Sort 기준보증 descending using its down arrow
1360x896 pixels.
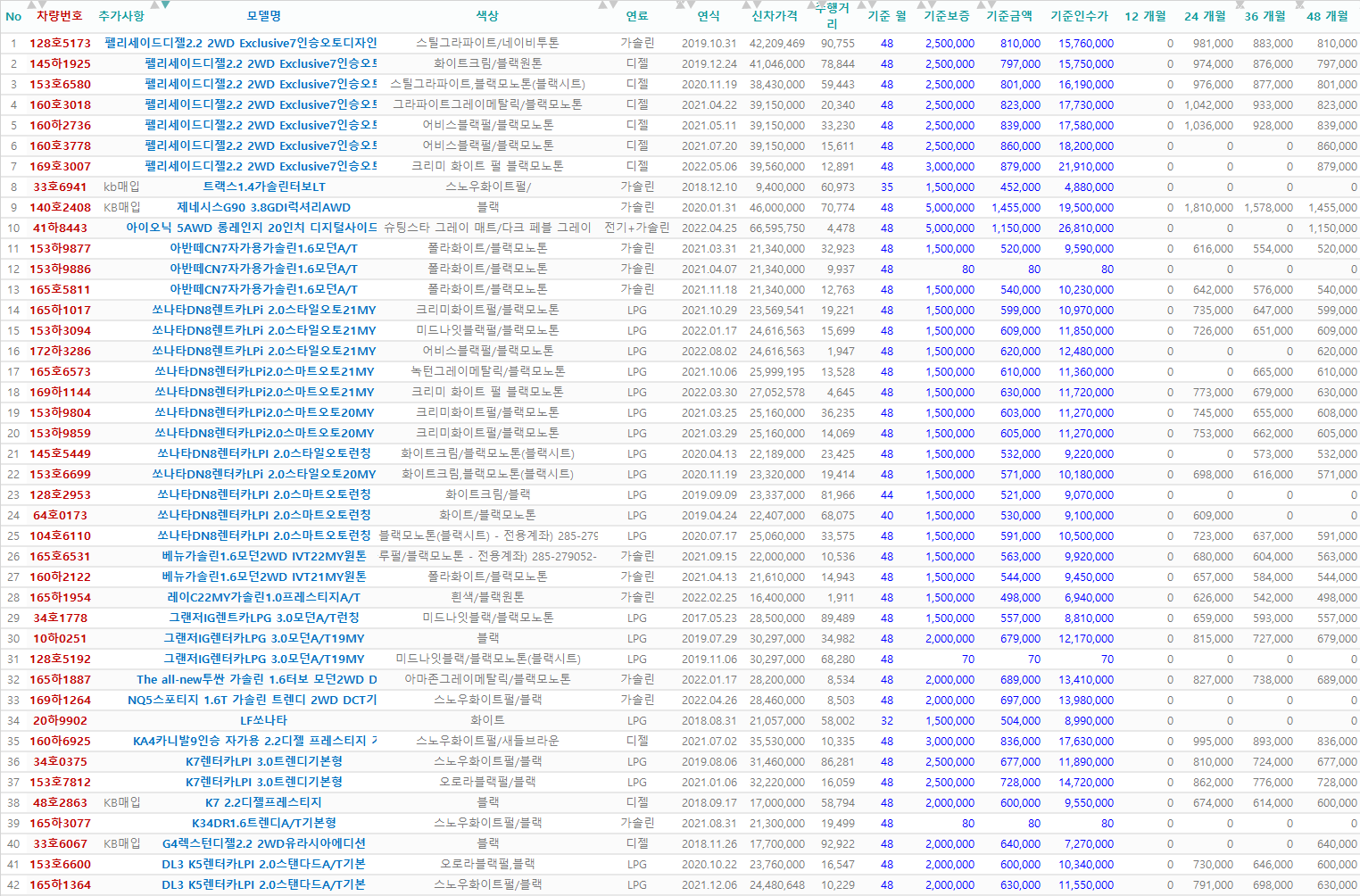pyautogui.click(x=931, y=5)
